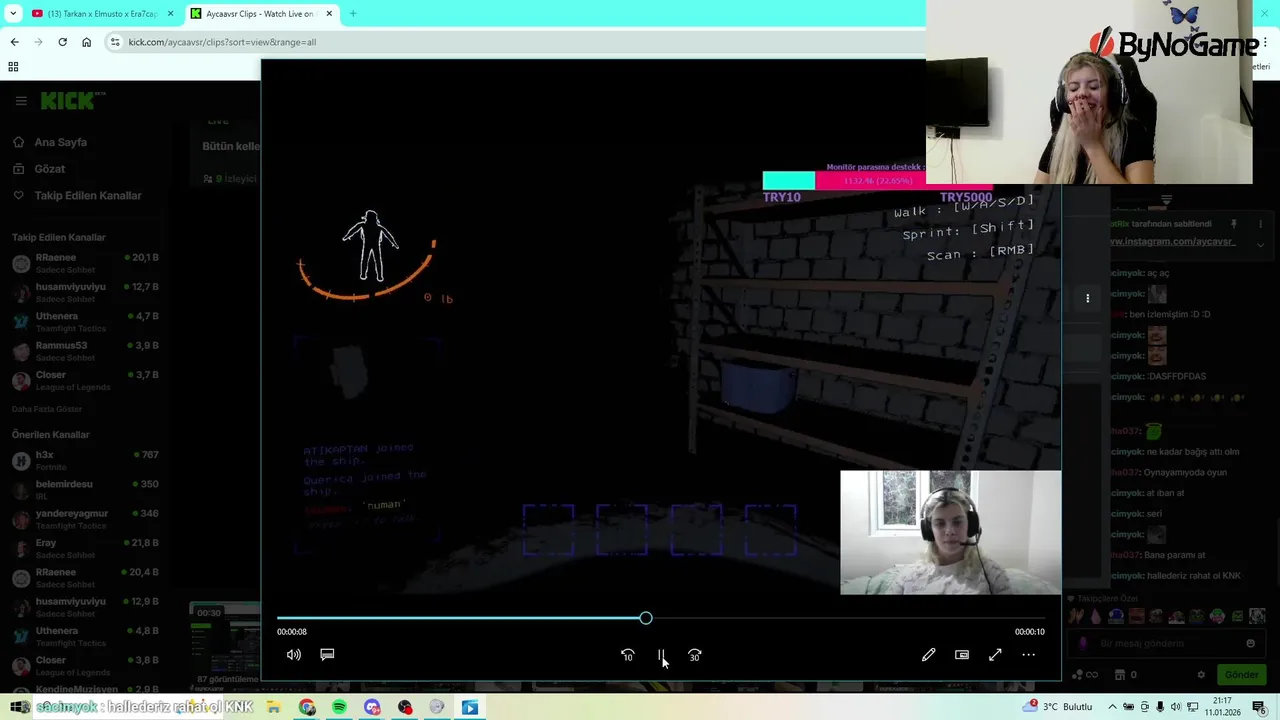Close the YouTube Tarkan tab
The height and width of the screenshot is (720, 1280).
170,14
